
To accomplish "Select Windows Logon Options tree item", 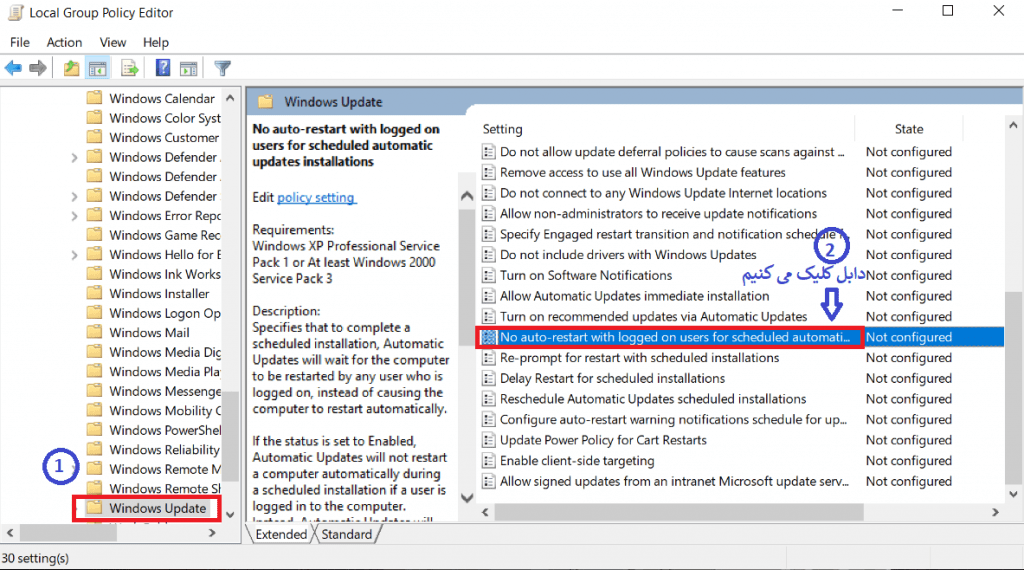I will pyautogui.click(x=165, y=313).
